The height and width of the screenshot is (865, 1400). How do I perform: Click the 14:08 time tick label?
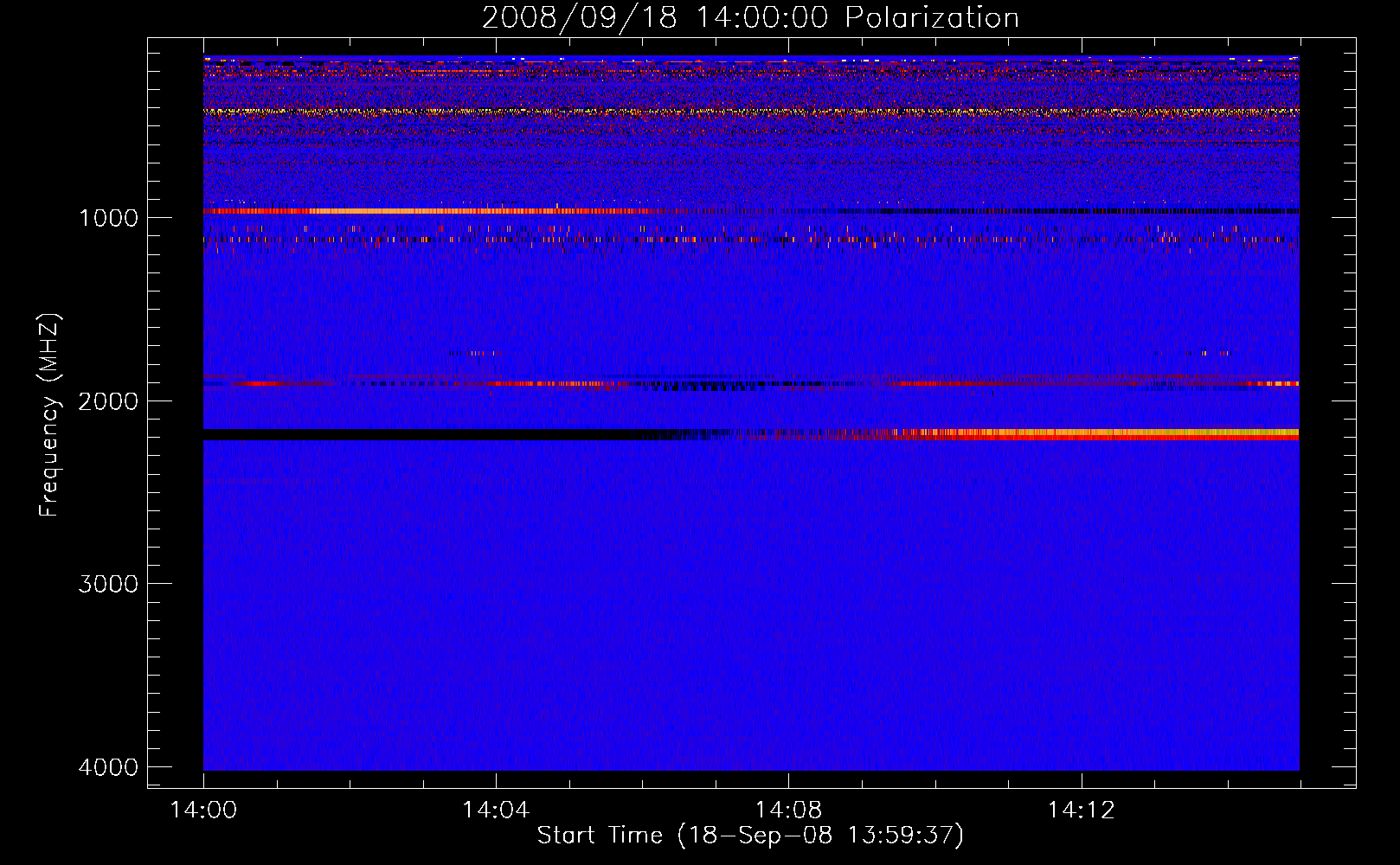point(788,811)
